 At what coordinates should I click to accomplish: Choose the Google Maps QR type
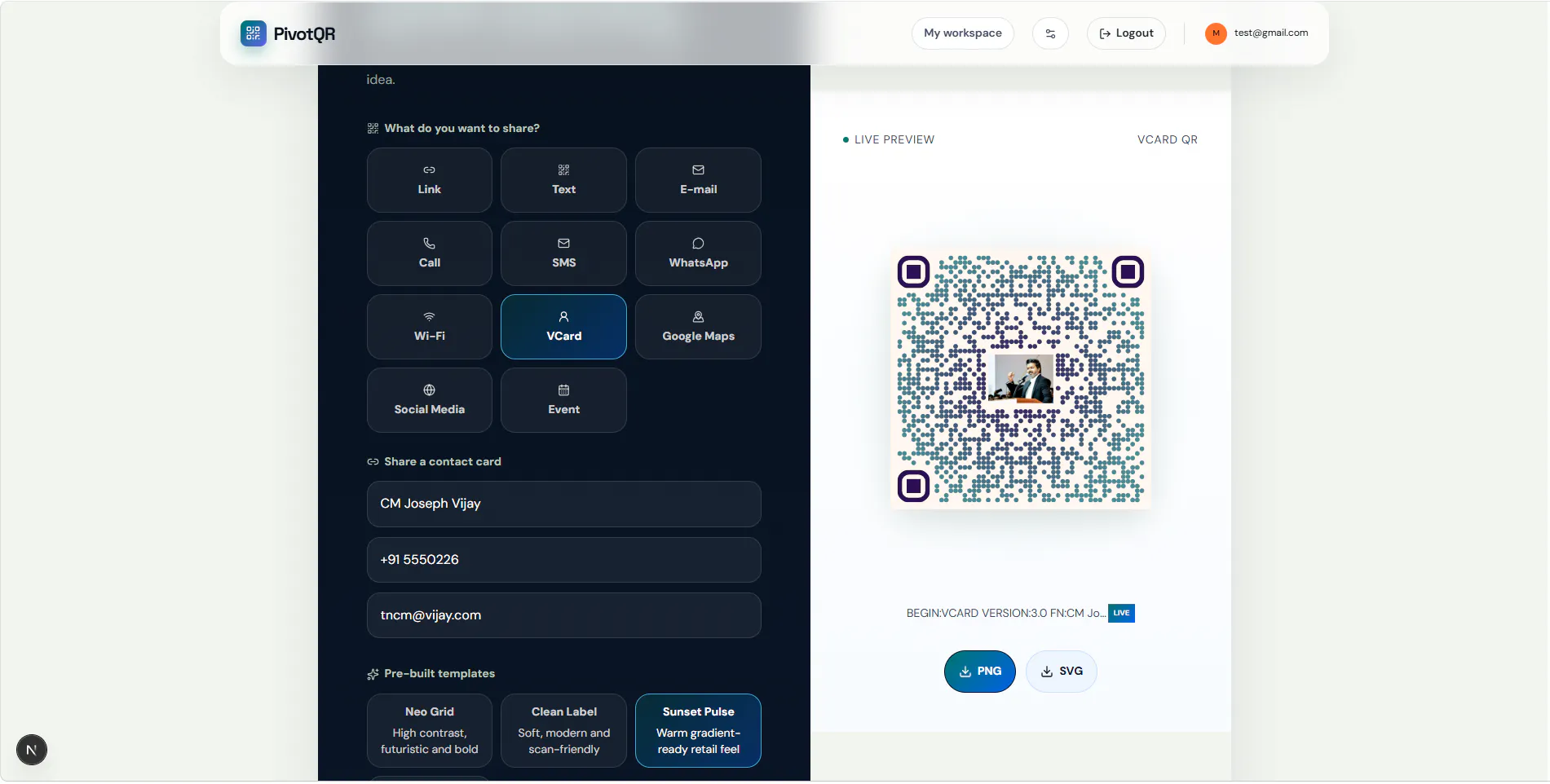click(x=698, y=327)
